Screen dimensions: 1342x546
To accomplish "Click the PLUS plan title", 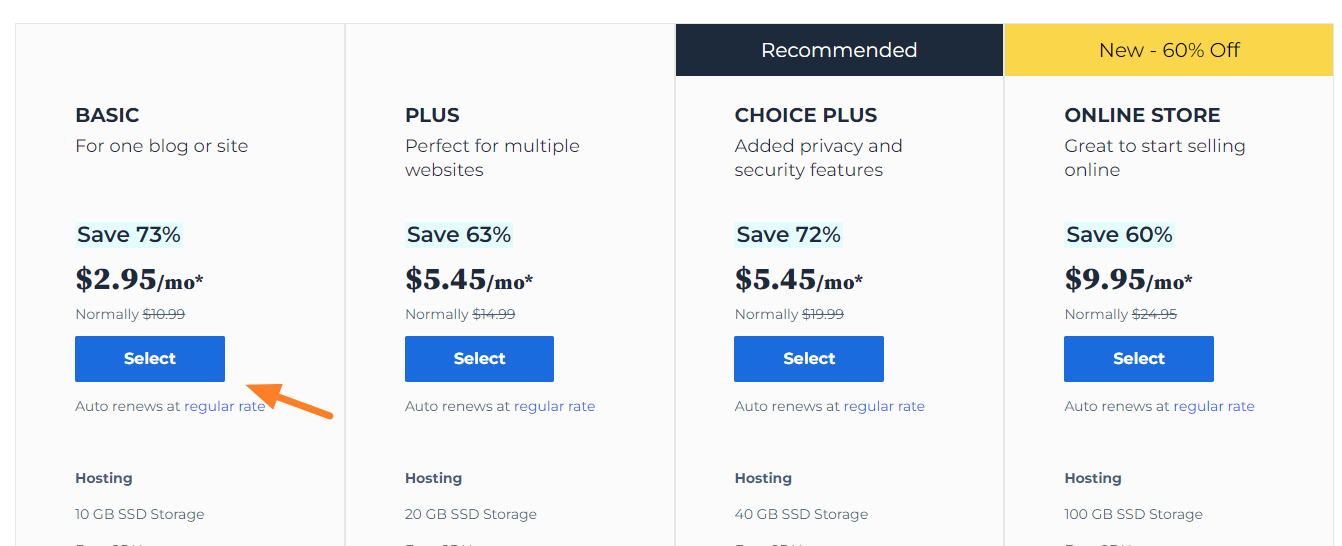I will 432,115.
